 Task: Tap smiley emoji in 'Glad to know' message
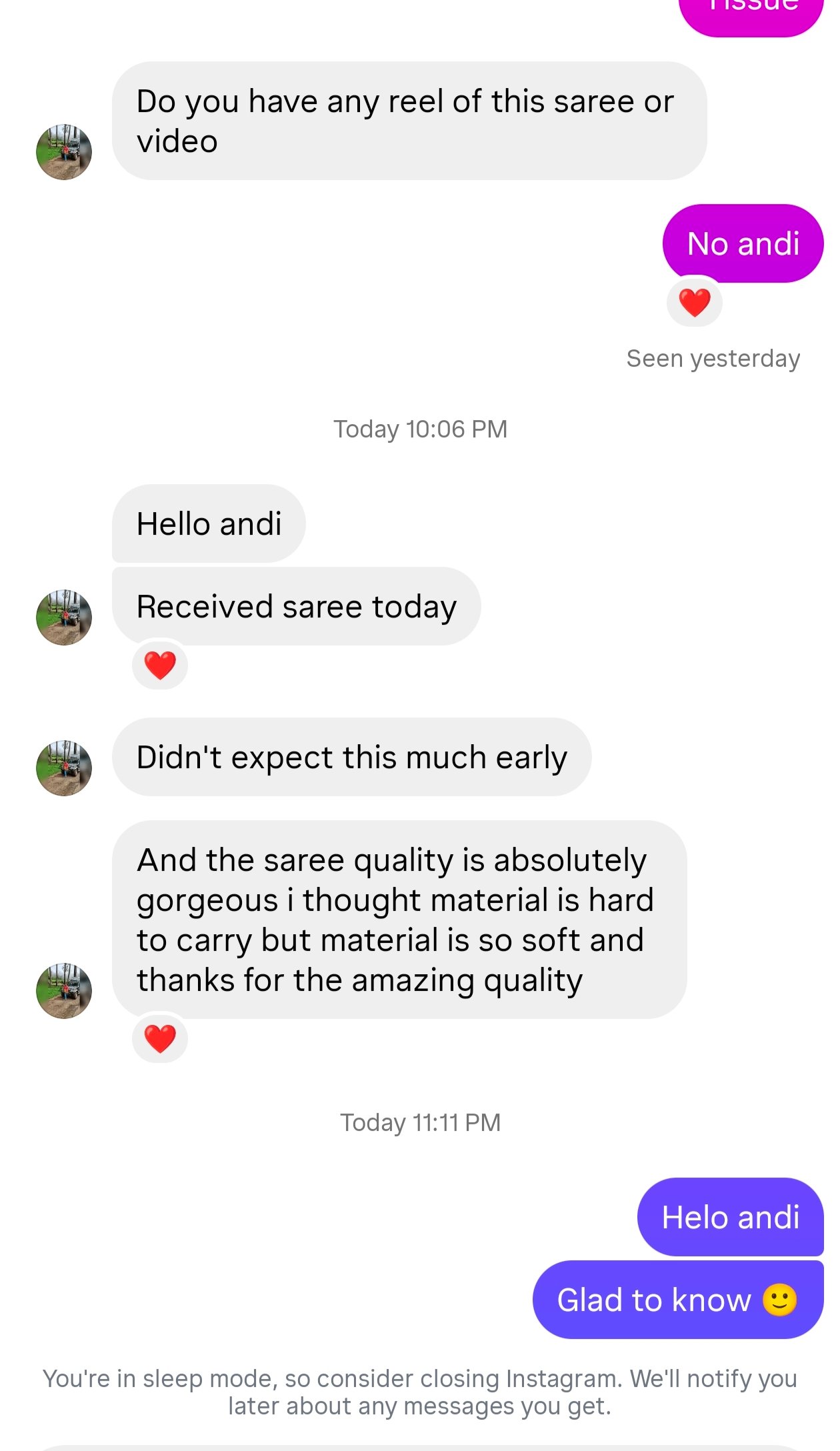coord(779,1300)
